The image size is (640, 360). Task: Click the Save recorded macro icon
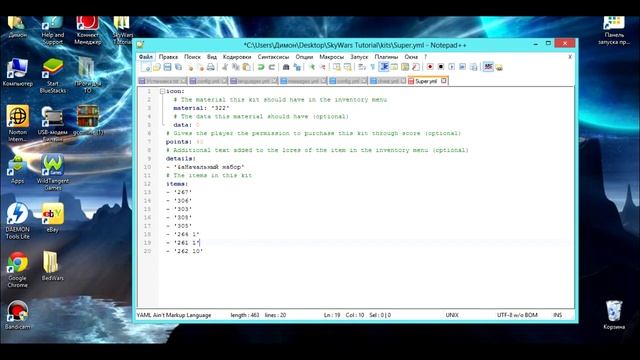[473, 67]
